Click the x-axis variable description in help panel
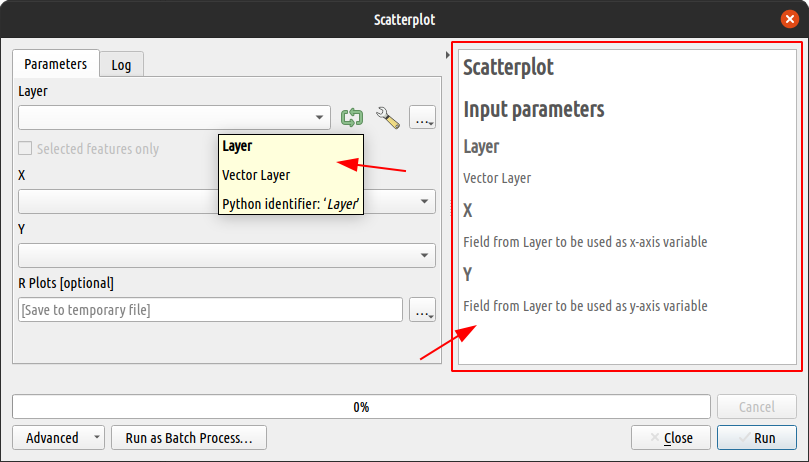 pyautogui.click(x=585, y=242)
